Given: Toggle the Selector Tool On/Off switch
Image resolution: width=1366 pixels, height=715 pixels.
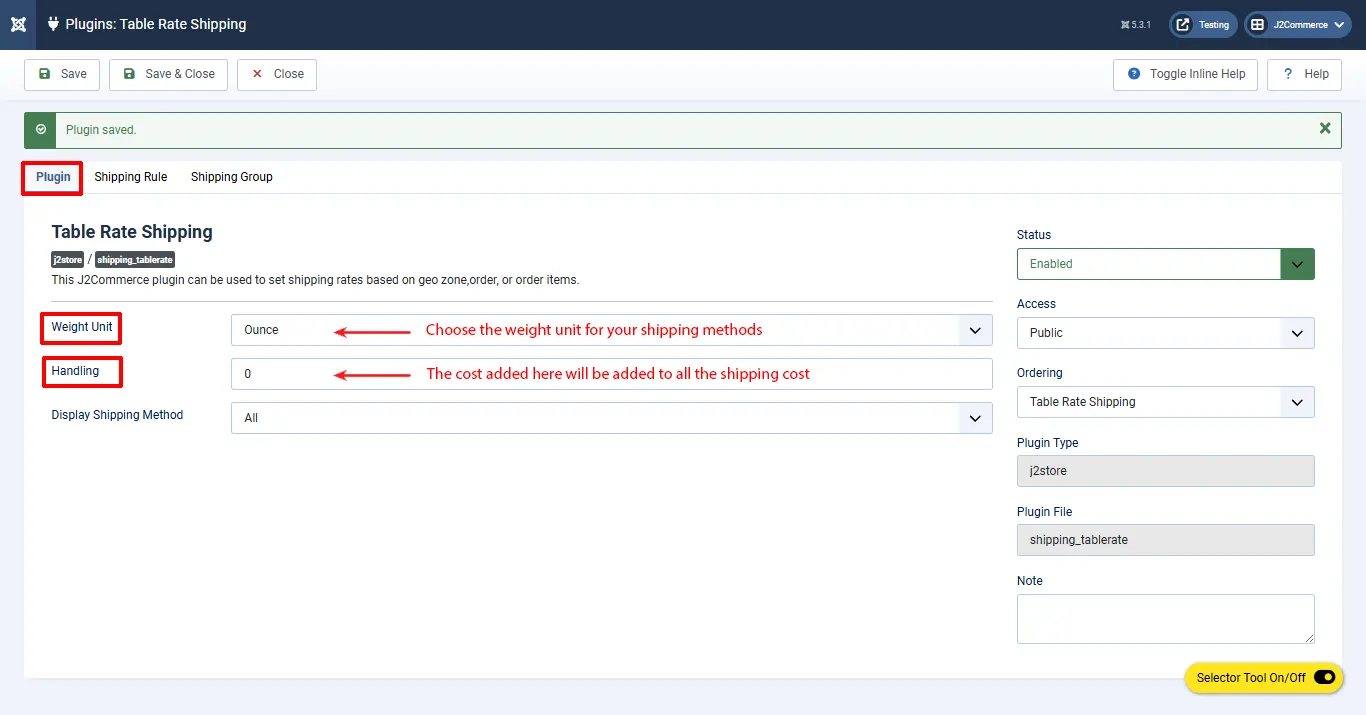Looking at the screenshot, I should pos(1325,677).
